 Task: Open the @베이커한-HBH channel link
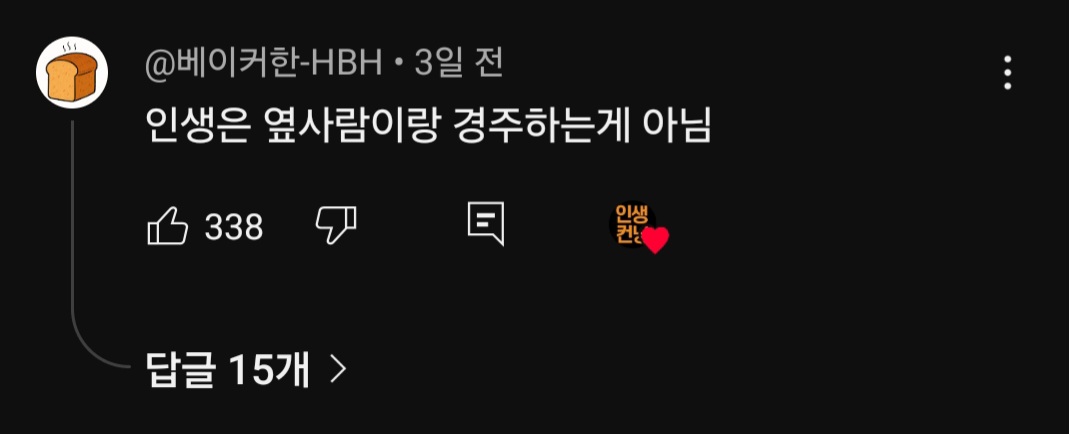[x=263, y=65]
